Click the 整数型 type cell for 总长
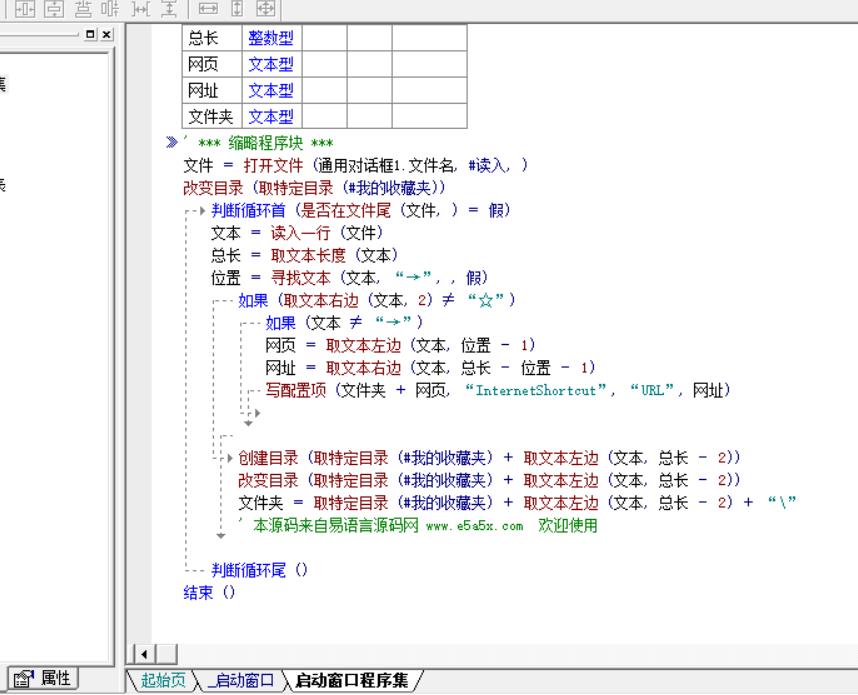Viewport: 858px width, 695px height. 271,39
